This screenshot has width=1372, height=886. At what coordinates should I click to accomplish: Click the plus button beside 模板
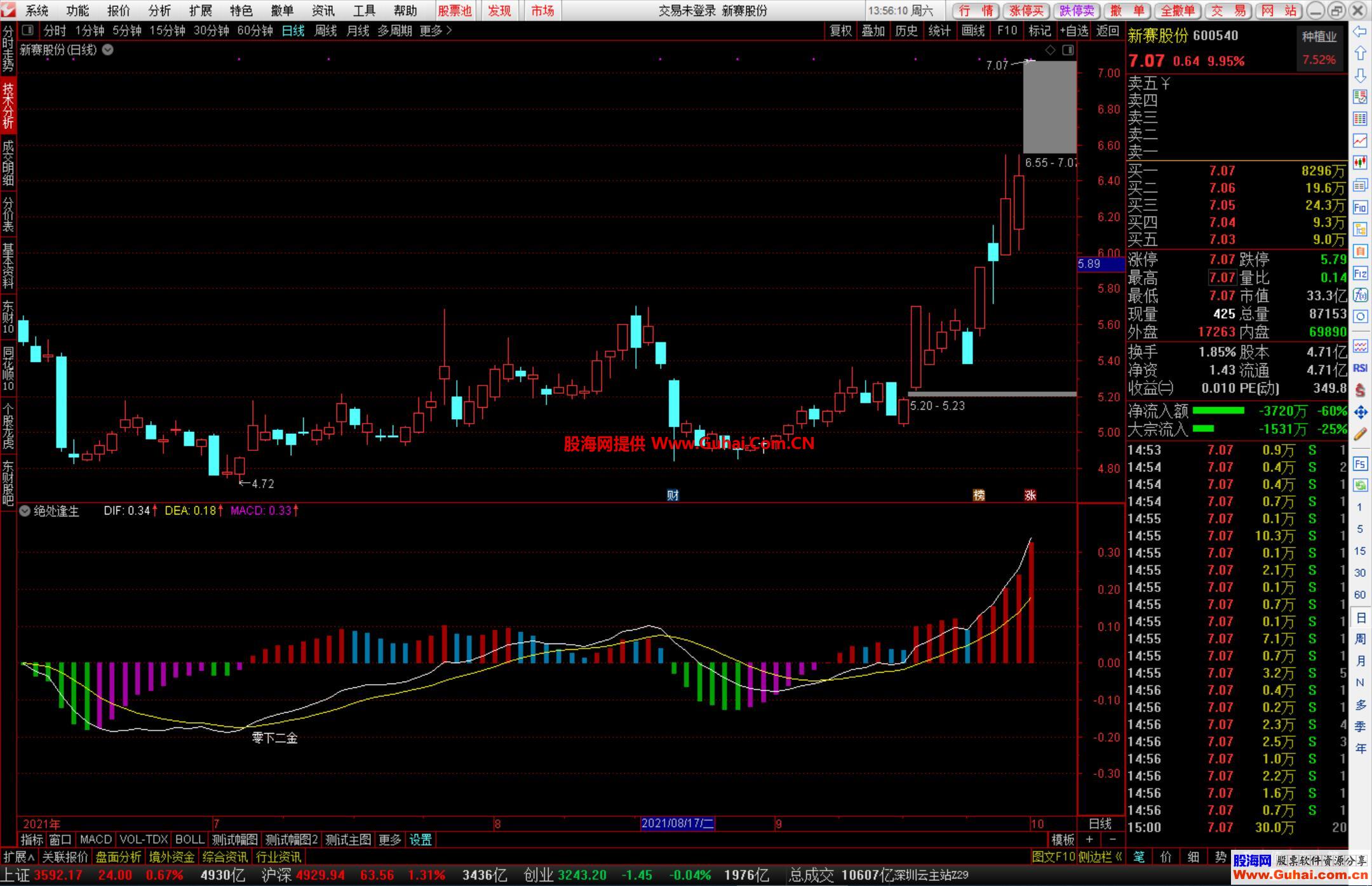coord(1089,840)
